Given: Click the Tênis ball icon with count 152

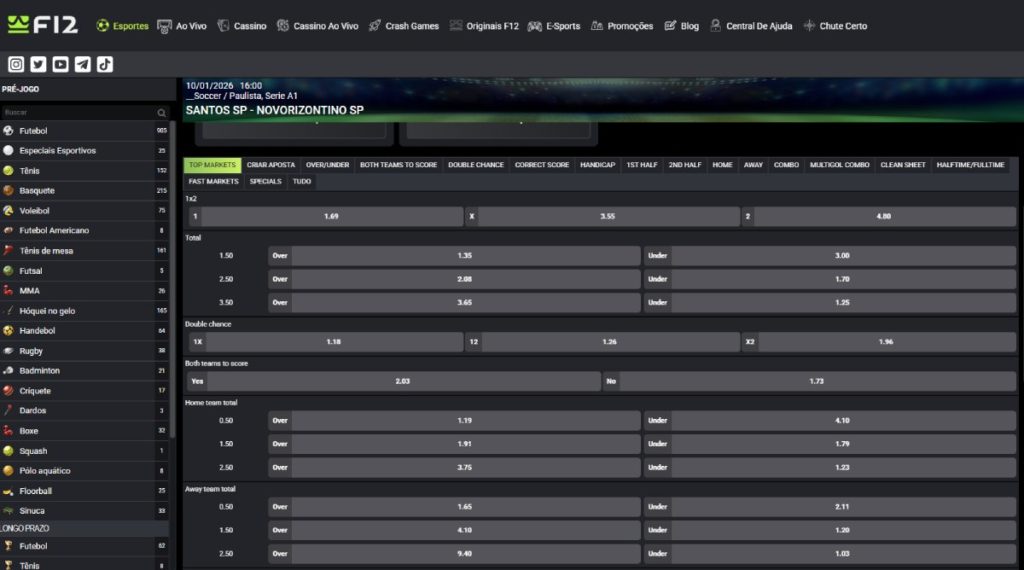Looking at the screenshot, I should [8, 170].
